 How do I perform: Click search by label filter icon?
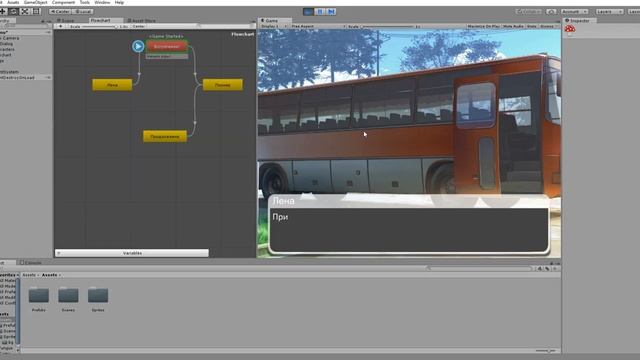[547, 269]
